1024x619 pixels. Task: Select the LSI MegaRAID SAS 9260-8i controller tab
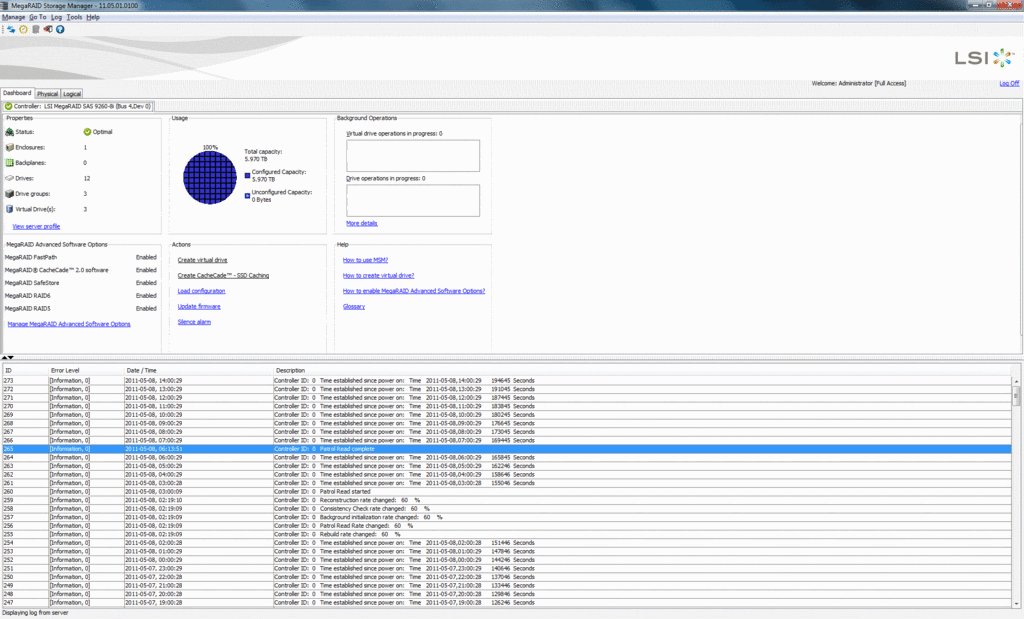pos(78,106)
